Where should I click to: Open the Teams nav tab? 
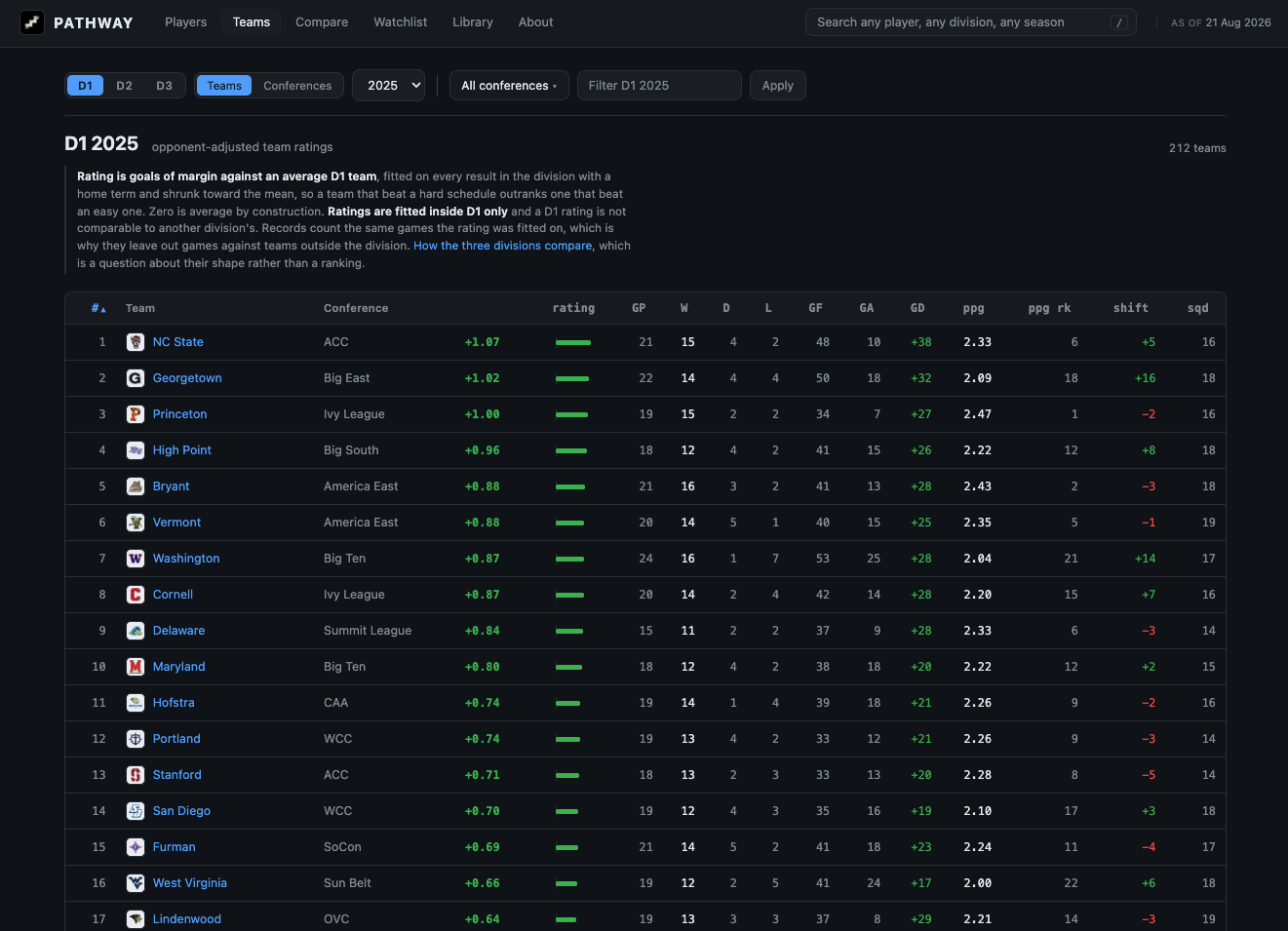coord(252,22)
